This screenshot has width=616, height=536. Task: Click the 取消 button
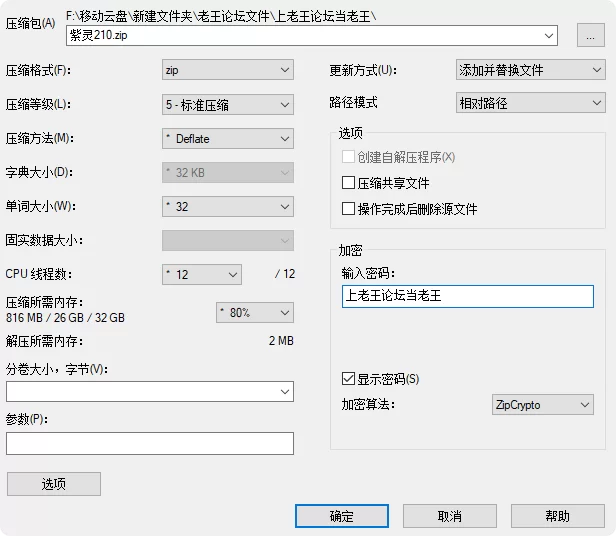coord(450,516)
